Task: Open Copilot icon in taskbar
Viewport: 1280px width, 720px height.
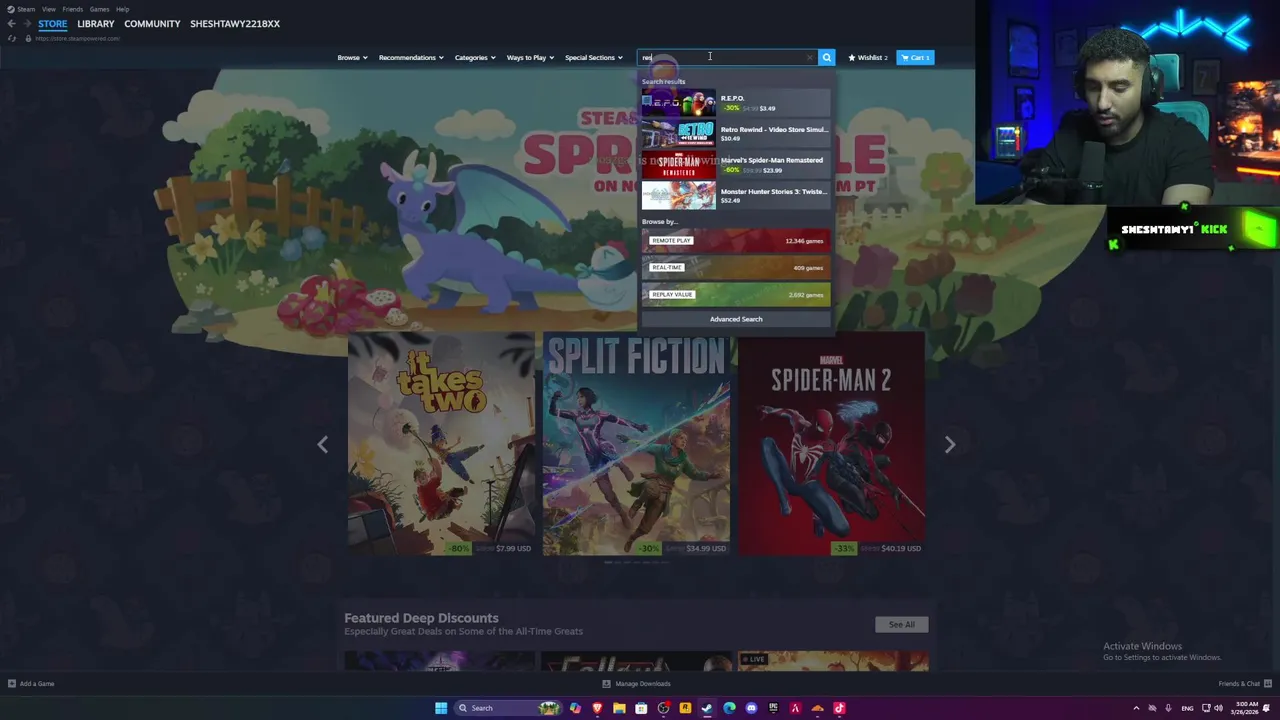Action: (x=575, y=708)
